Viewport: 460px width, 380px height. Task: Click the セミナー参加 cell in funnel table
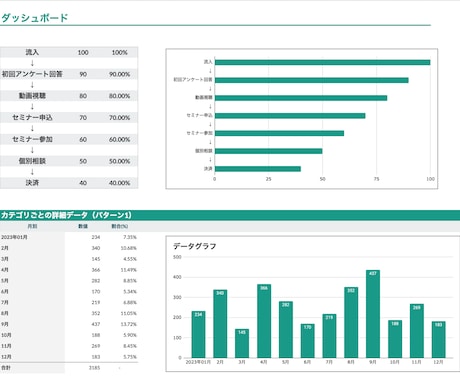coord(32,139)
